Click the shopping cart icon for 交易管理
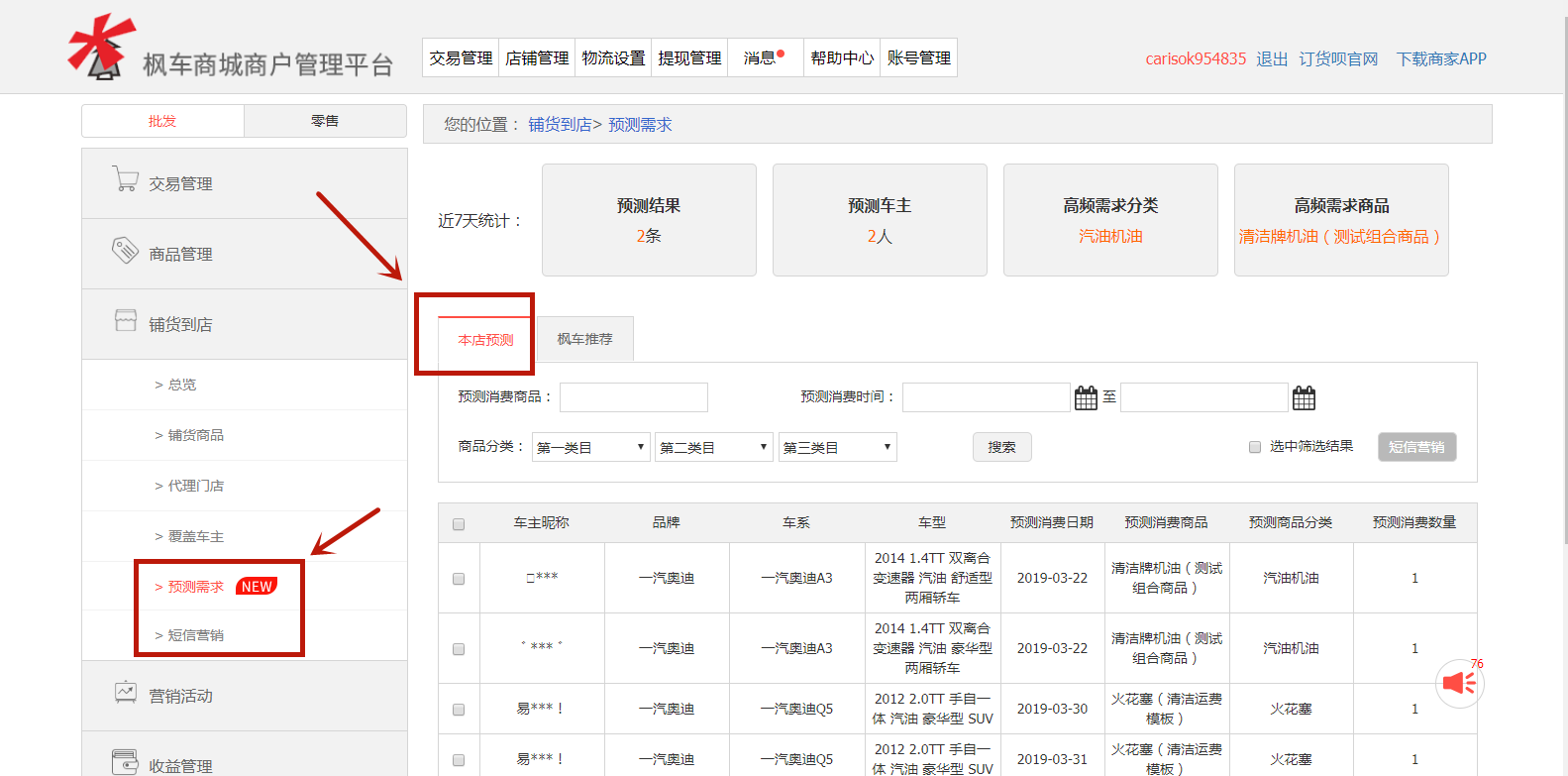 coord(125,179)
